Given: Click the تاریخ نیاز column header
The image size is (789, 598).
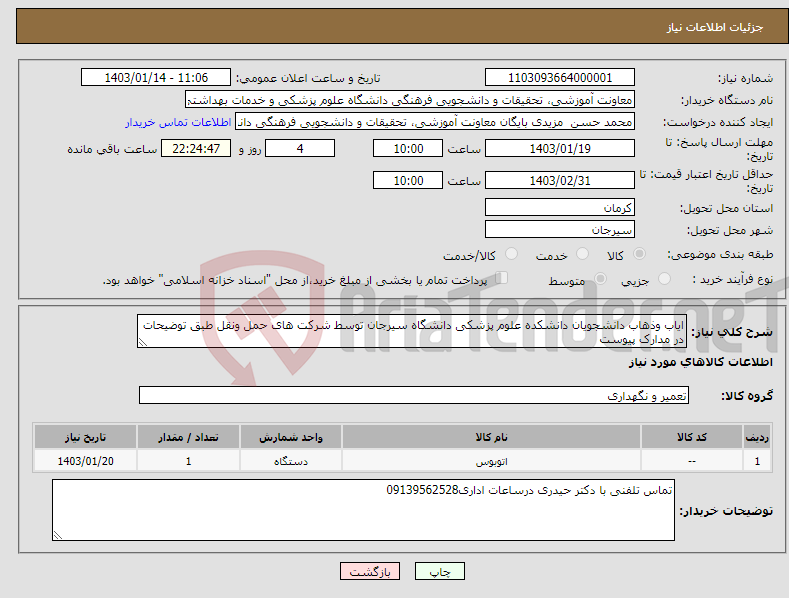Looking at the screenshot, I should point(85,437).
